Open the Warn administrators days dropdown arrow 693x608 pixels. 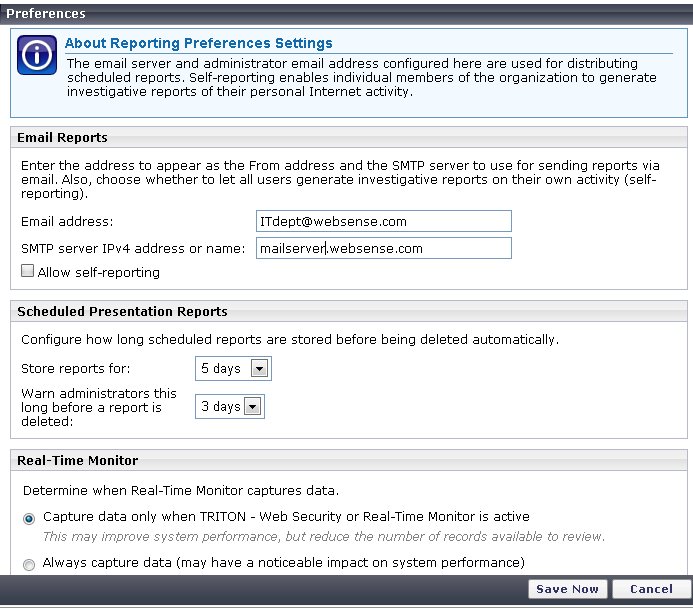pos(253,406)
